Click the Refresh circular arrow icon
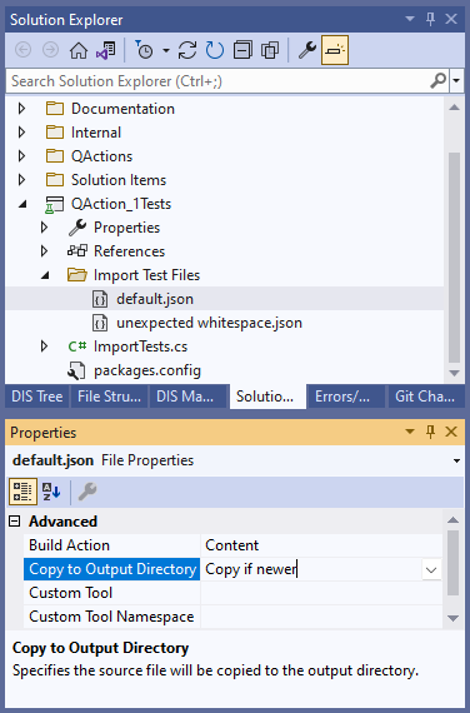Image resolution: width=470 pixels, height=713 pixels. point(215,50)
